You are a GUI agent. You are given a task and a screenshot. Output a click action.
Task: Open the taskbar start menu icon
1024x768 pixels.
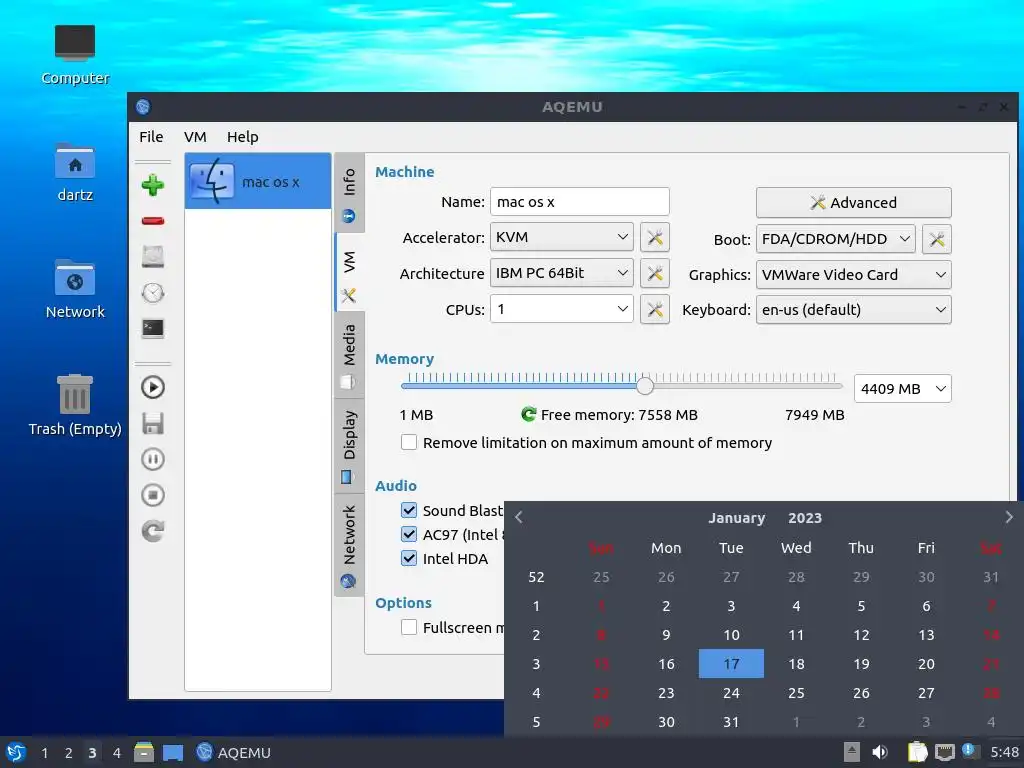[x=16, y=752]
